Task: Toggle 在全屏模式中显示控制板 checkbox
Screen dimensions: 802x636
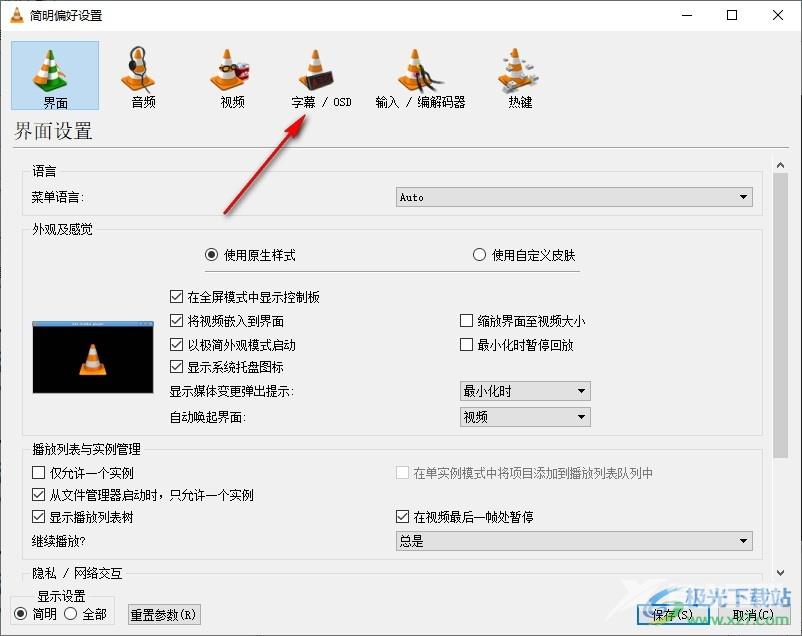Action: click(176, 297)
